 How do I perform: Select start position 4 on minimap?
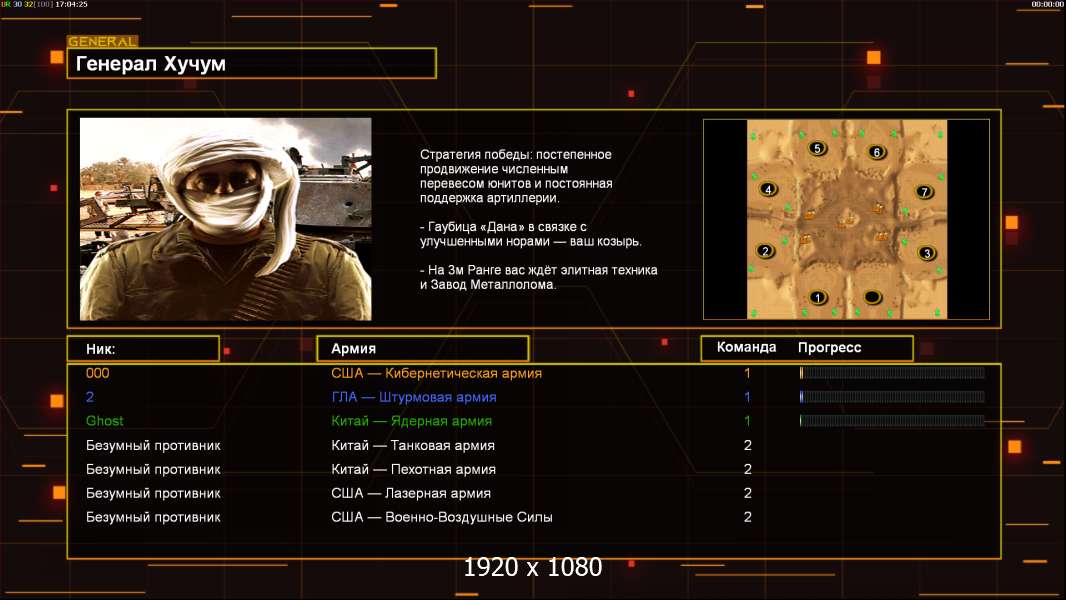coord(768,190)
